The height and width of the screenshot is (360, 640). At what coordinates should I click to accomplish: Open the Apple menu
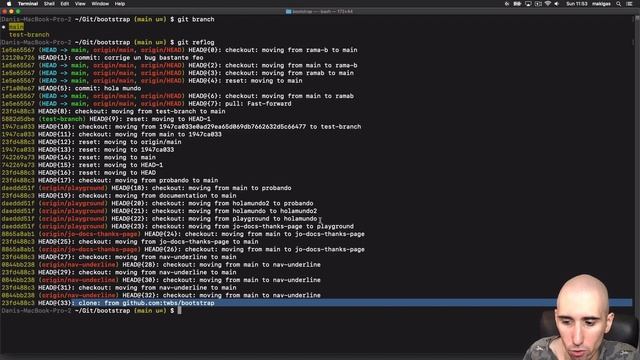pyautogui.click(x=8, y=4)
